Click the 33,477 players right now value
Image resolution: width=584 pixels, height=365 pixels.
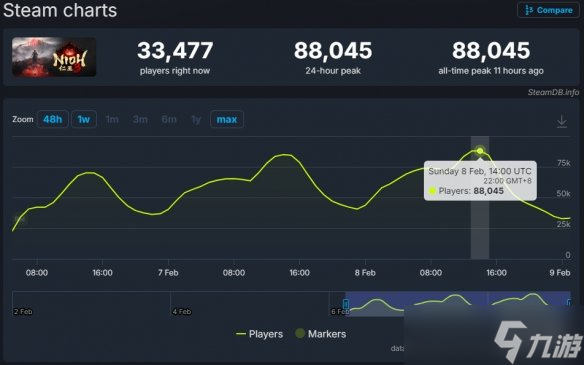175,50
